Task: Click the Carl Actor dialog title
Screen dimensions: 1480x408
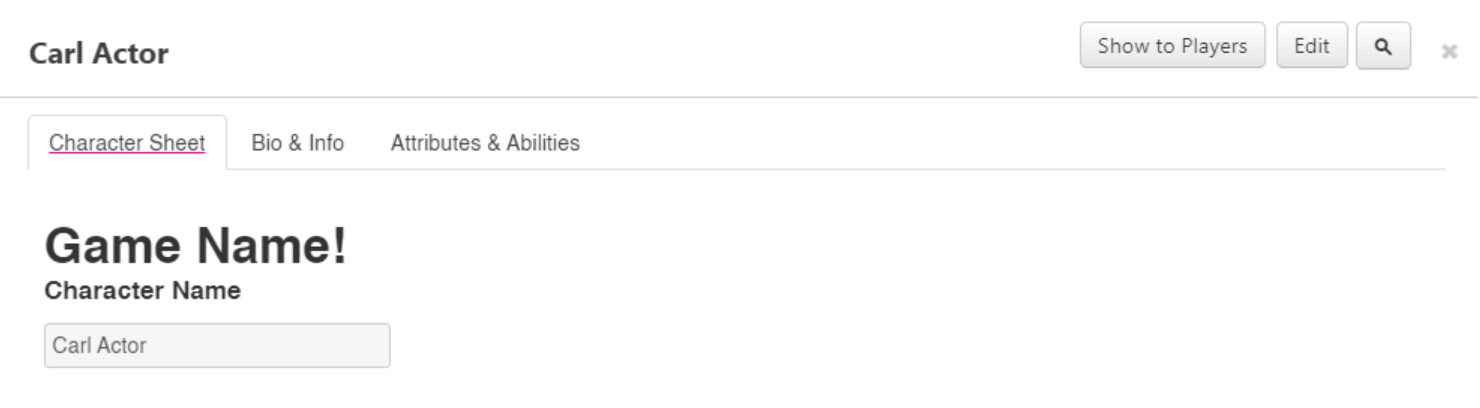Action: pos(99,53)
